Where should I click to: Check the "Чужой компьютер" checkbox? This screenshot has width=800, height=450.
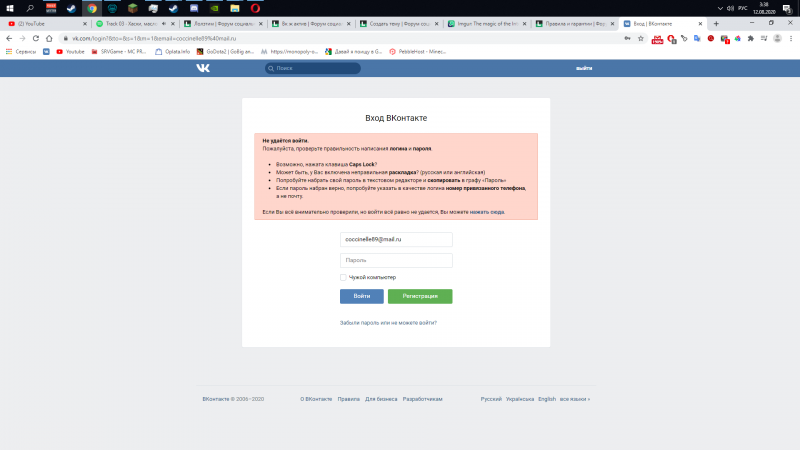343,277
